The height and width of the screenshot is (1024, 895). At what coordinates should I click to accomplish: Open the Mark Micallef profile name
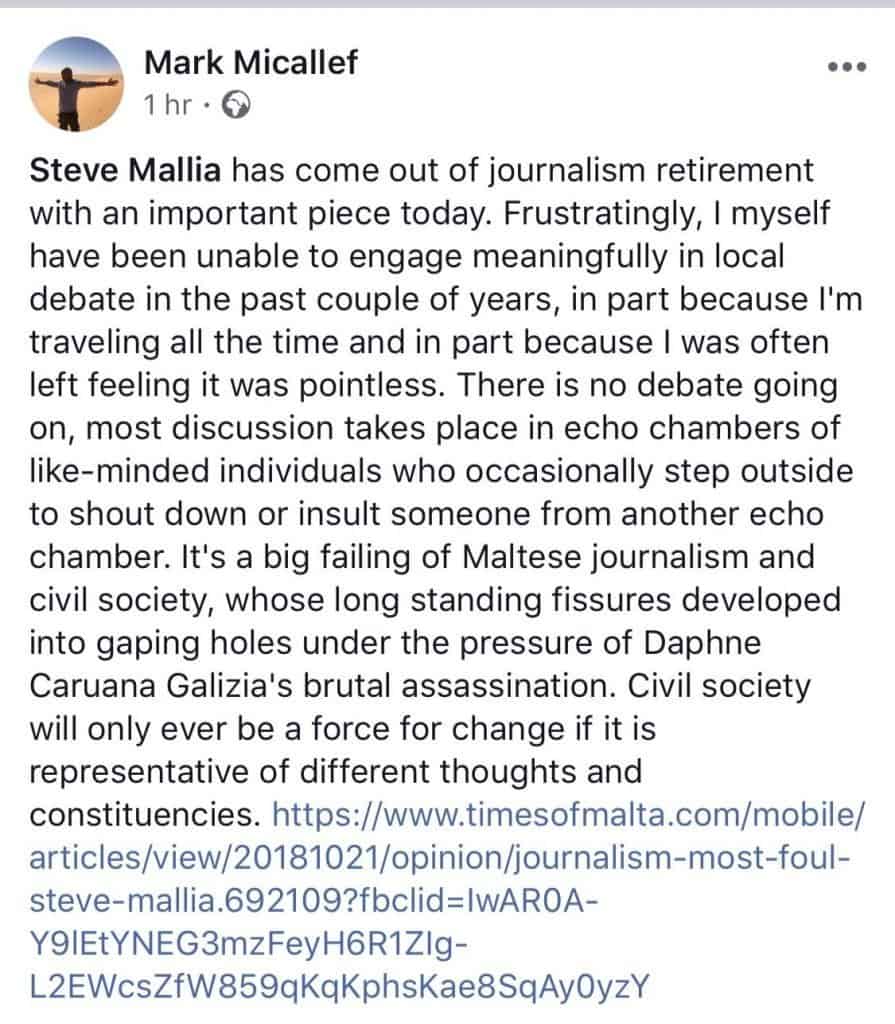coord(250,63)
